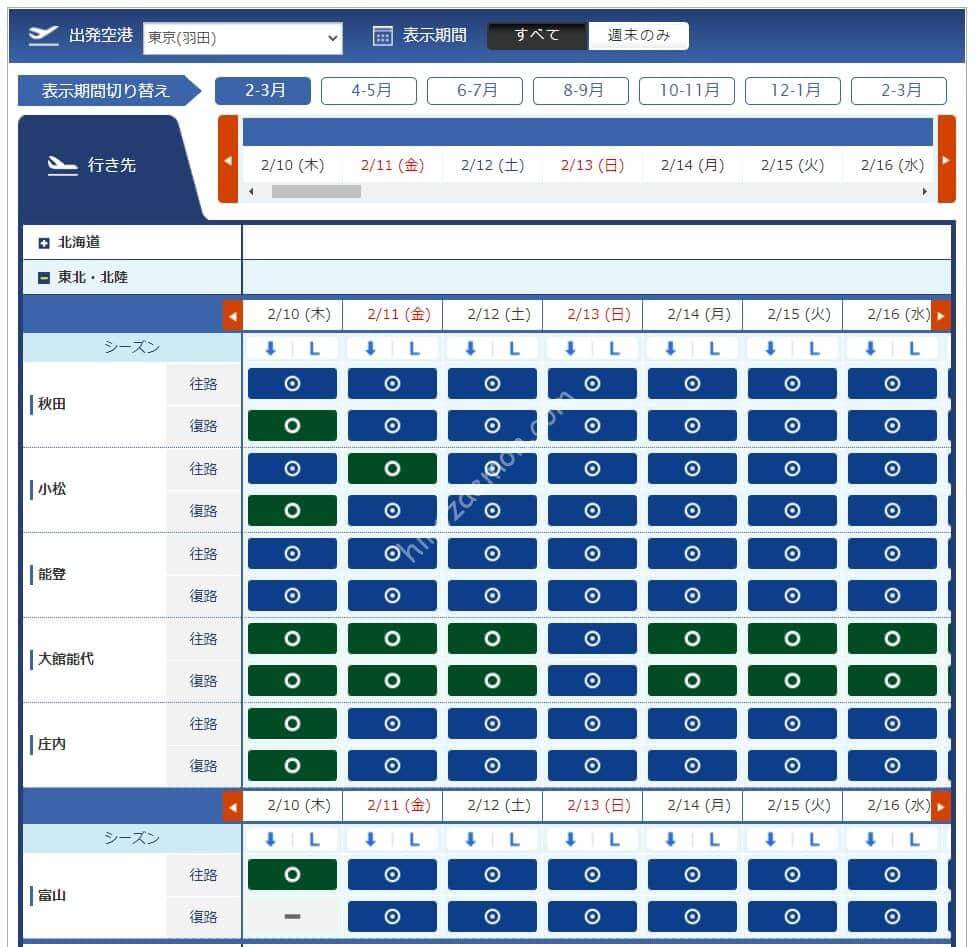Screen dimensions: 975x947
Task: Switch to the 4-5月 period tab
Action: pos(369,91)
